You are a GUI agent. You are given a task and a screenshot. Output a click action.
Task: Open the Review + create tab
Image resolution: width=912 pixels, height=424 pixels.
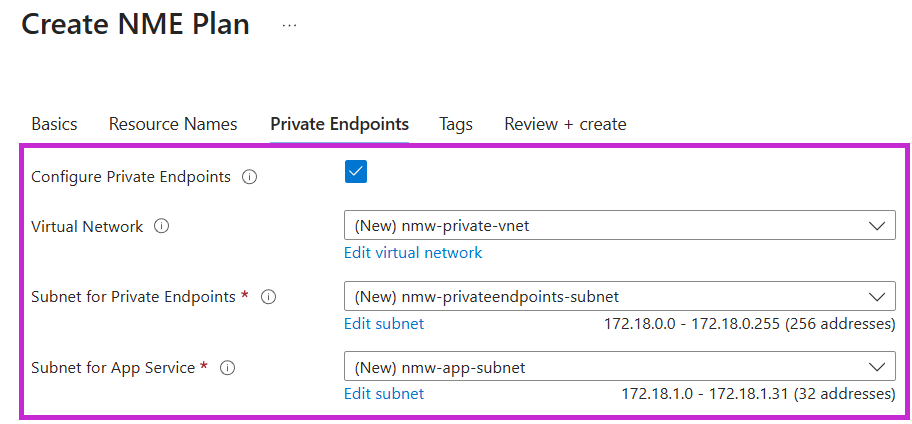tap(565, 124)
